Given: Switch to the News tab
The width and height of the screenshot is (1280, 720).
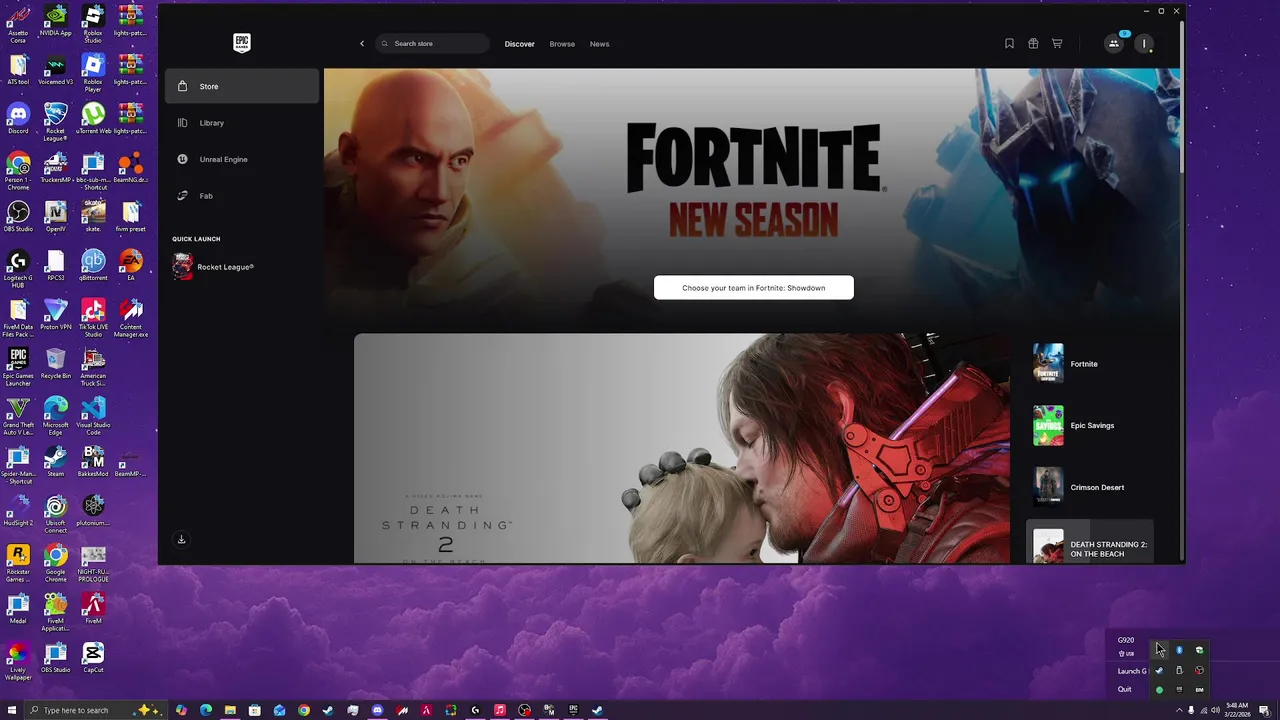Looking at the screenshot, I should [x=599, y=44].
